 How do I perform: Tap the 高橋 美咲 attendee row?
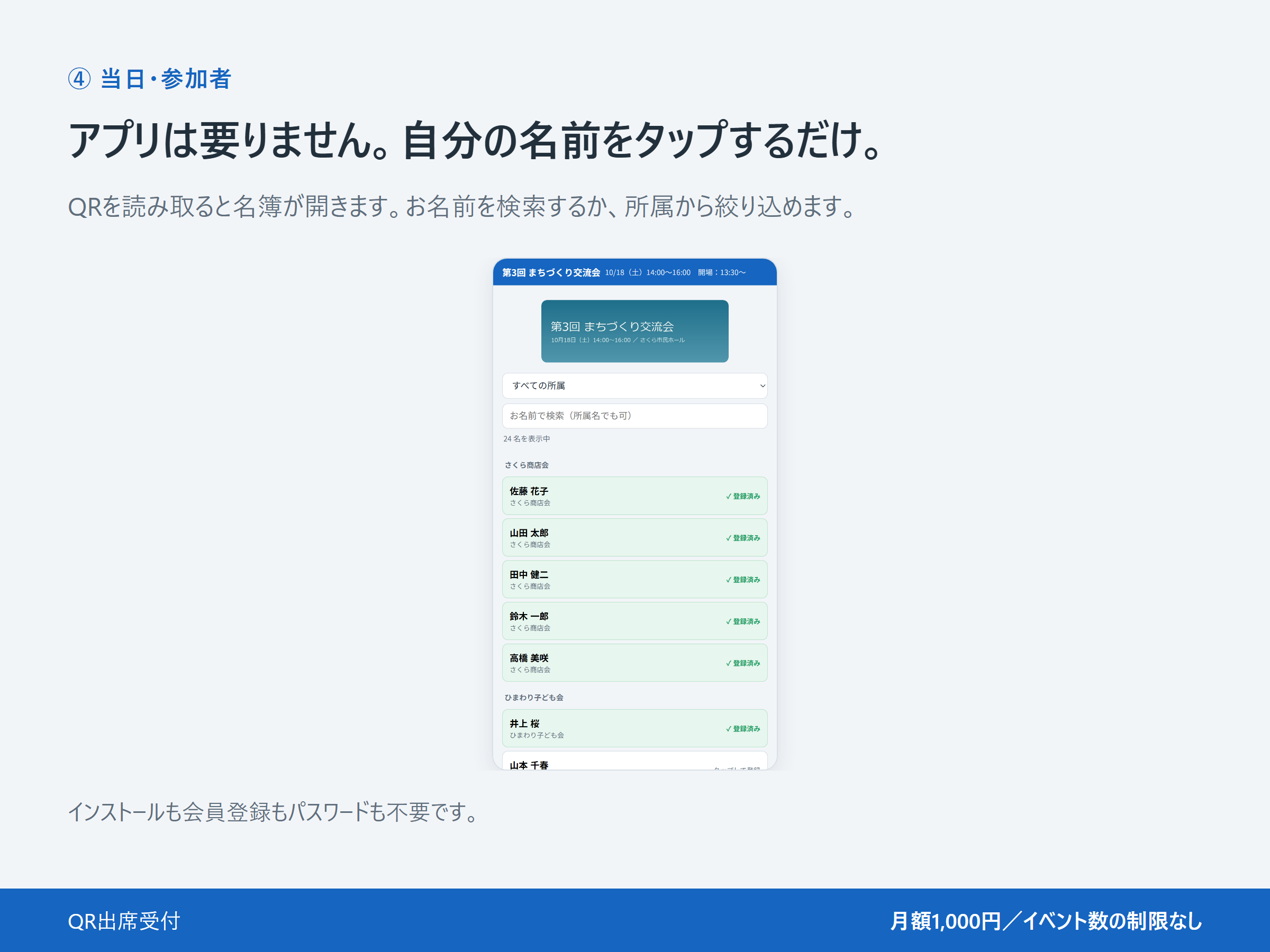634,663
